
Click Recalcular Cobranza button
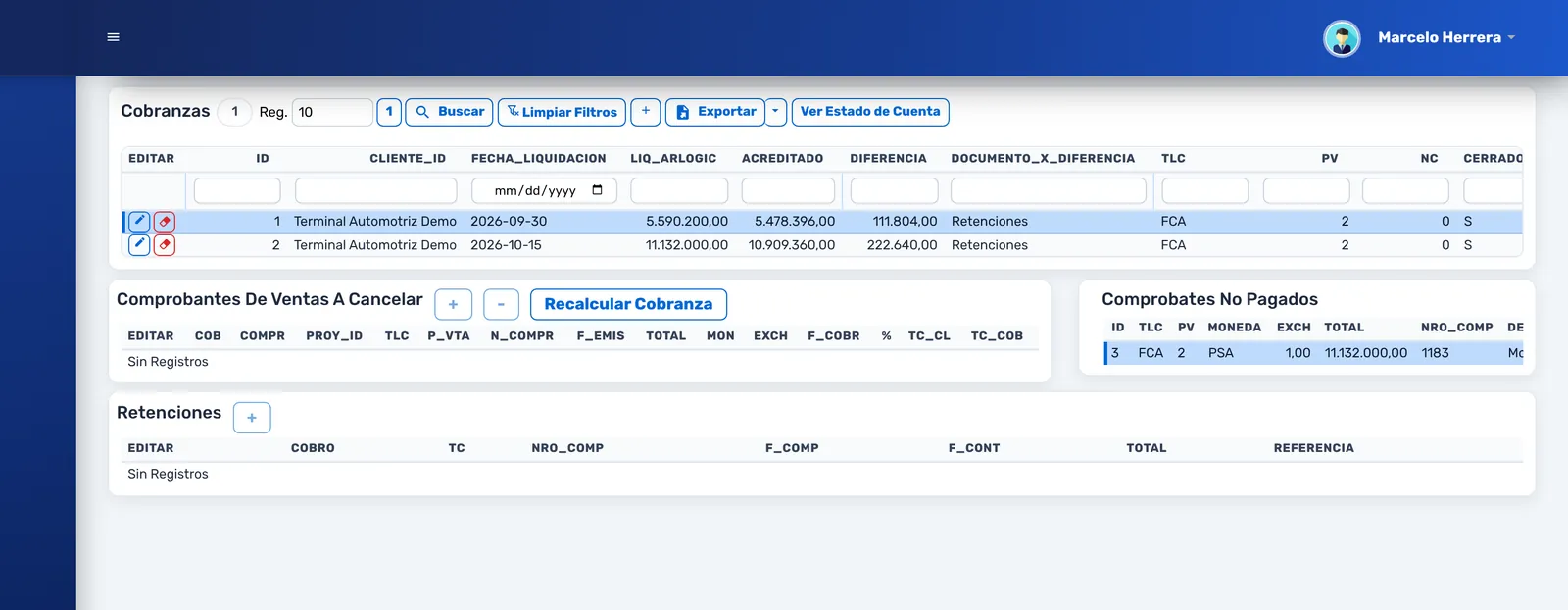pos(628,304)
